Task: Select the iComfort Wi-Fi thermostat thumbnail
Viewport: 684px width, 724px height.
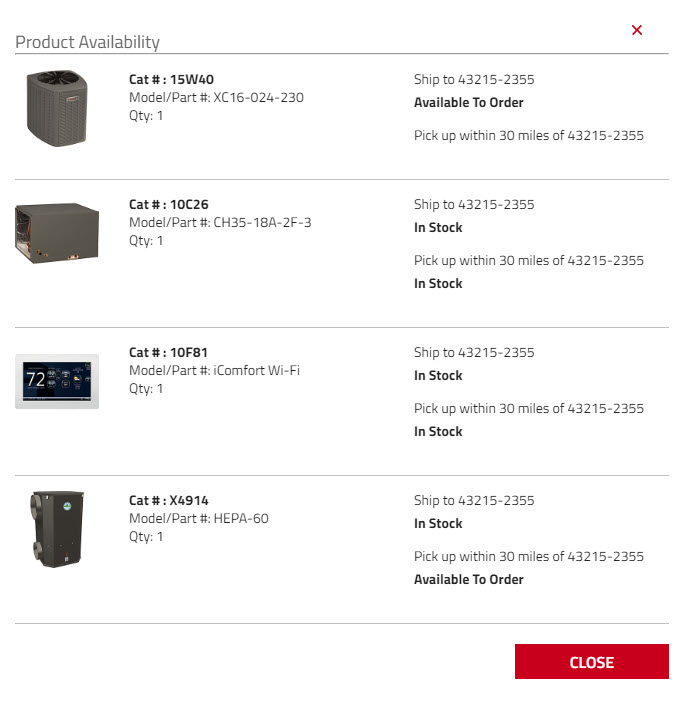Action: 57,381
